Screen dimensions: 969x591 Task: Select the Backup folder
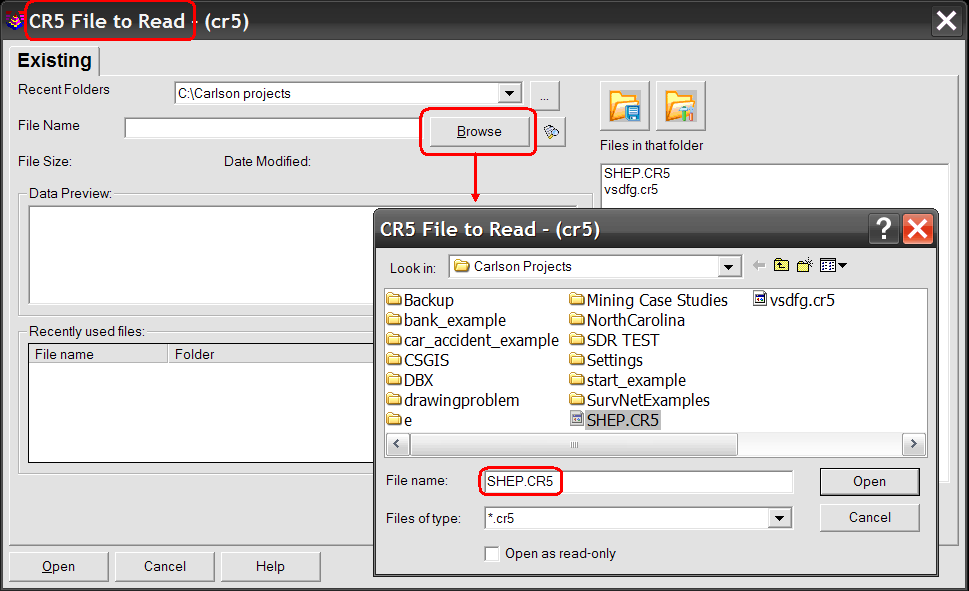coord(420,300)
